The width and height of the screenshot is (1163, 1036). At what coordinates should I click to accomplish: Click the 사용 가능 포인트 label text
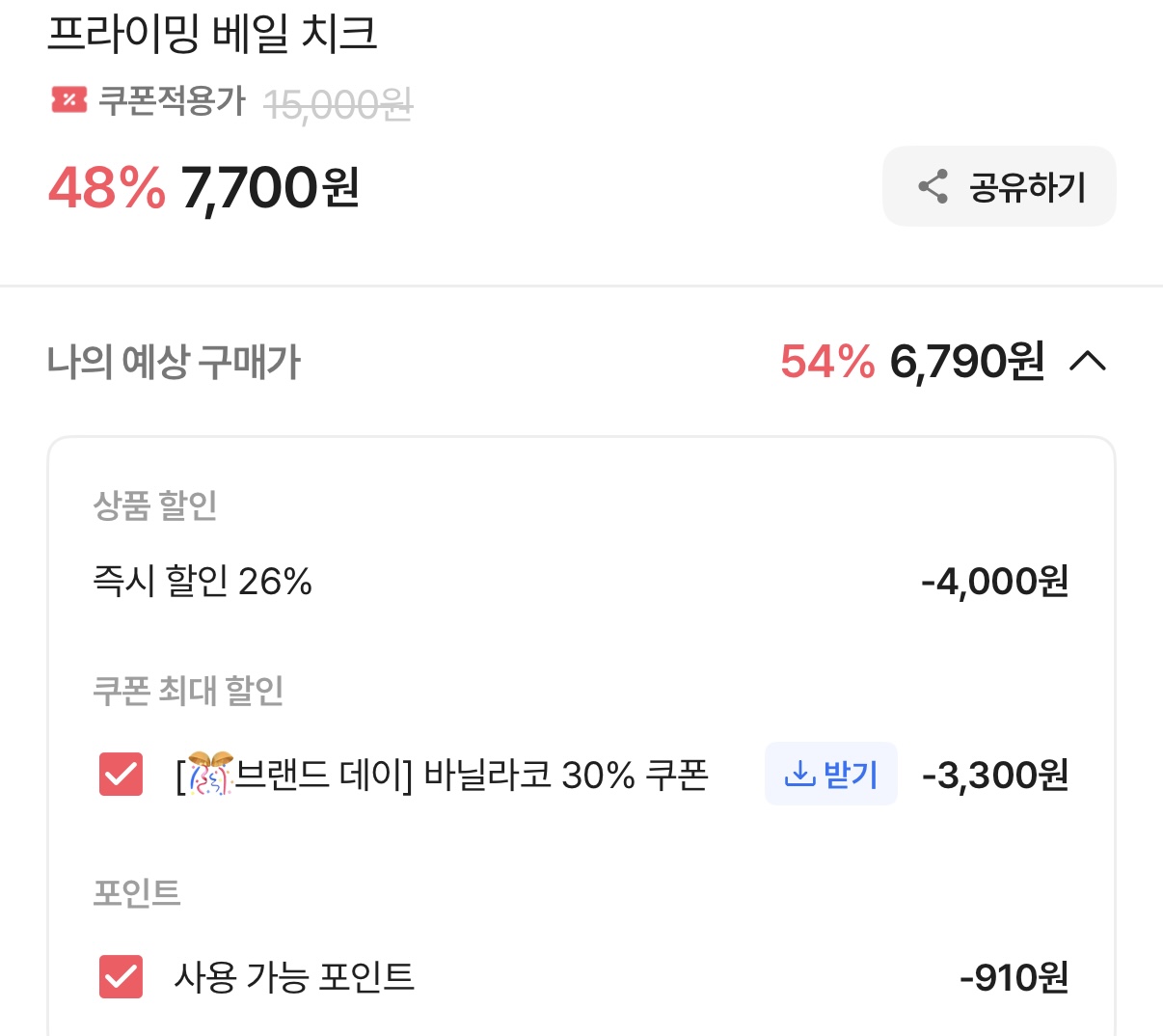(x=294, y=977)
